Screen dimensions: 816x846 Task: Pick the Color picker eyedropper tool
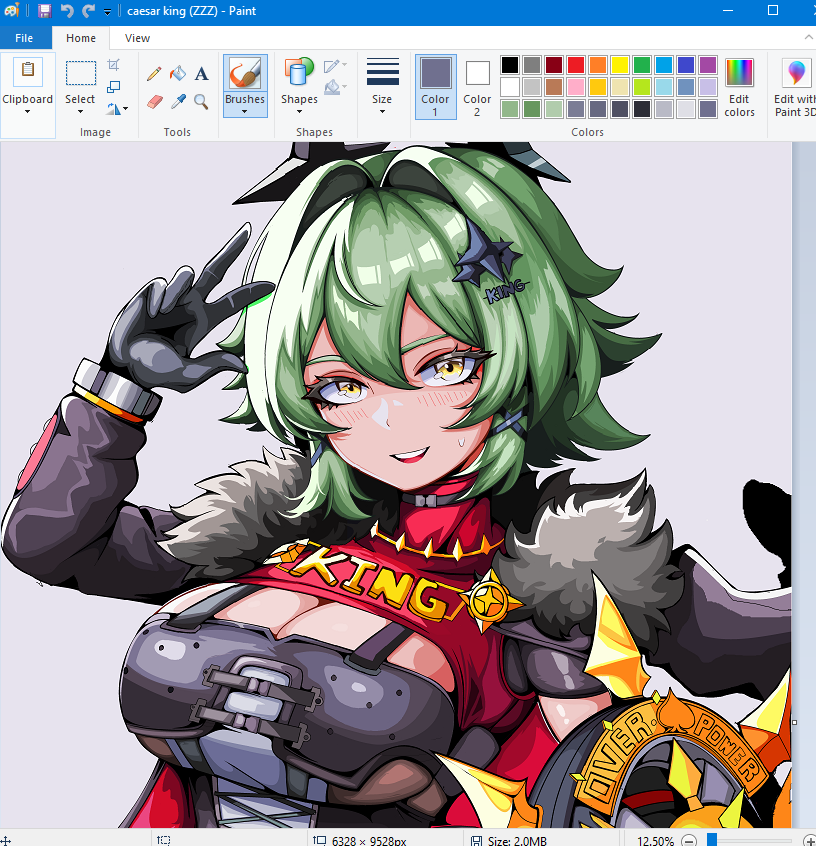coord(179,100)
